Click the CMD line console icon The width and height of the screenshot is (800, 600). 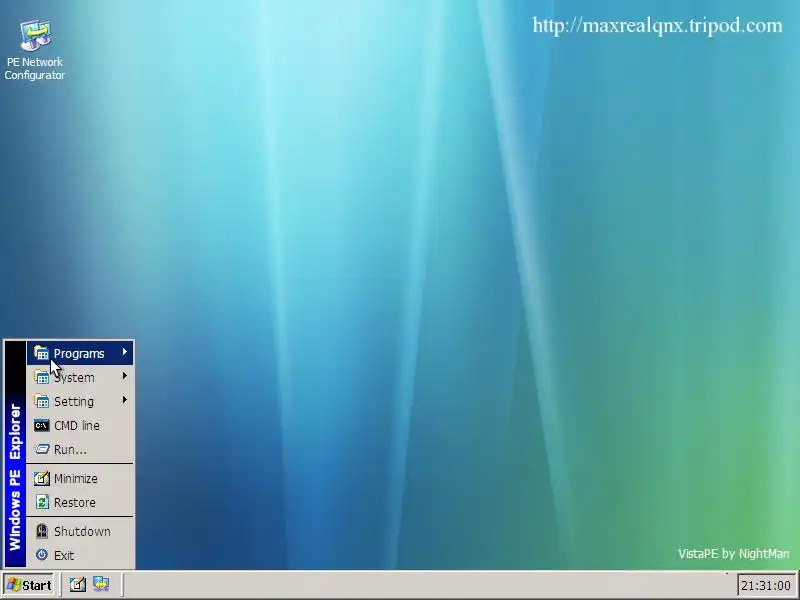click(41, 425)
